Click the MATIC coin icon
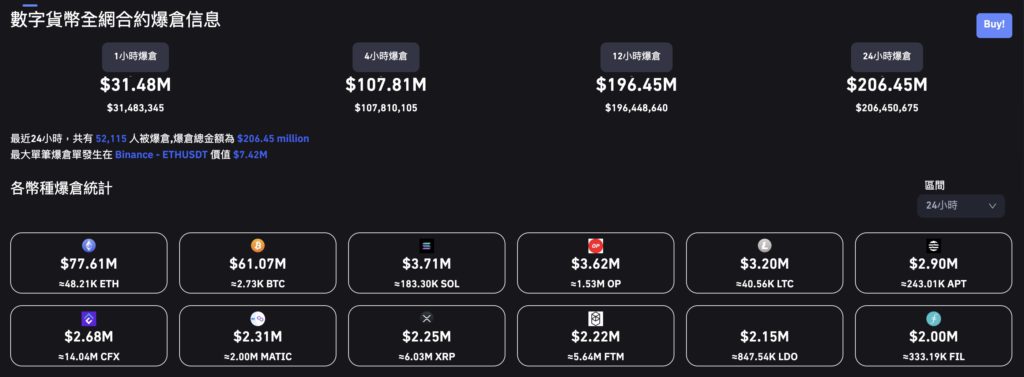 [x=258, y=319]
